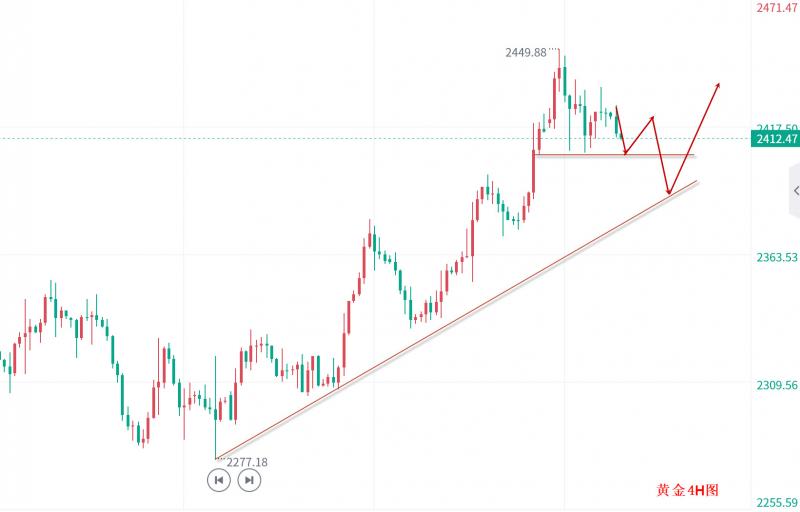The image size is (800, 512).
Task: Click the 2309.56 price axis label
Action: (x=776, y=384)
